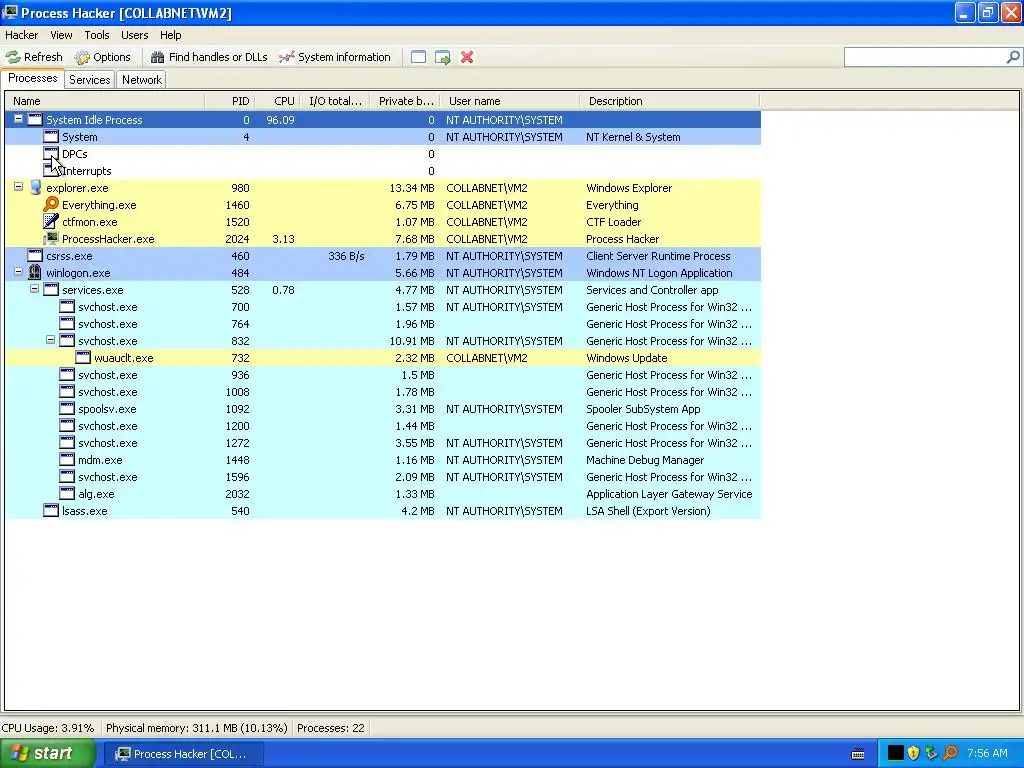The width and height of the screenshot is (1024, 768).
Task: Select svchost.exe with PID 700
Action: click(383, 306)
